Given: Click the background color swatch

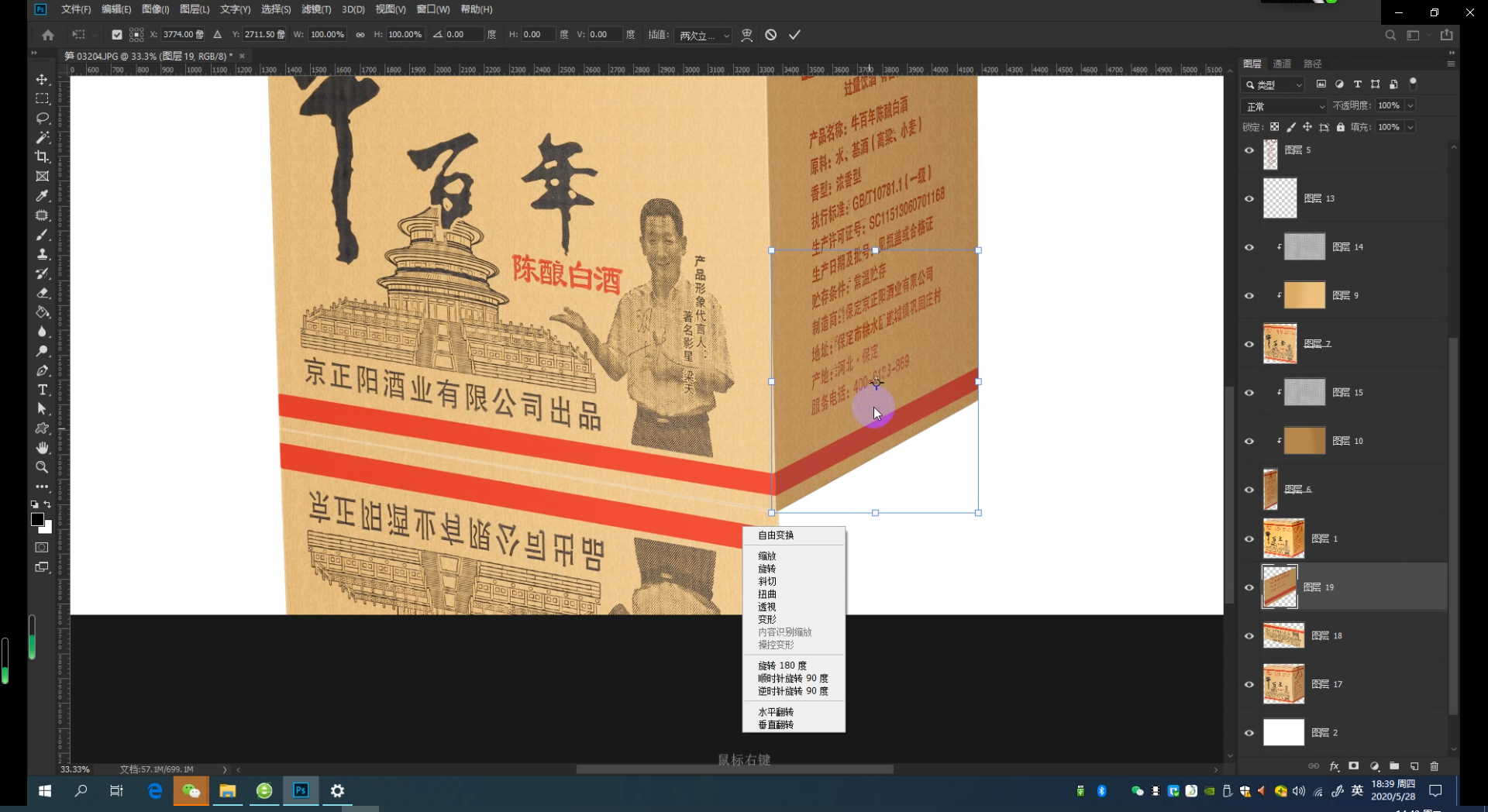Looking at the screenshot, I should [x=47, y=528].
